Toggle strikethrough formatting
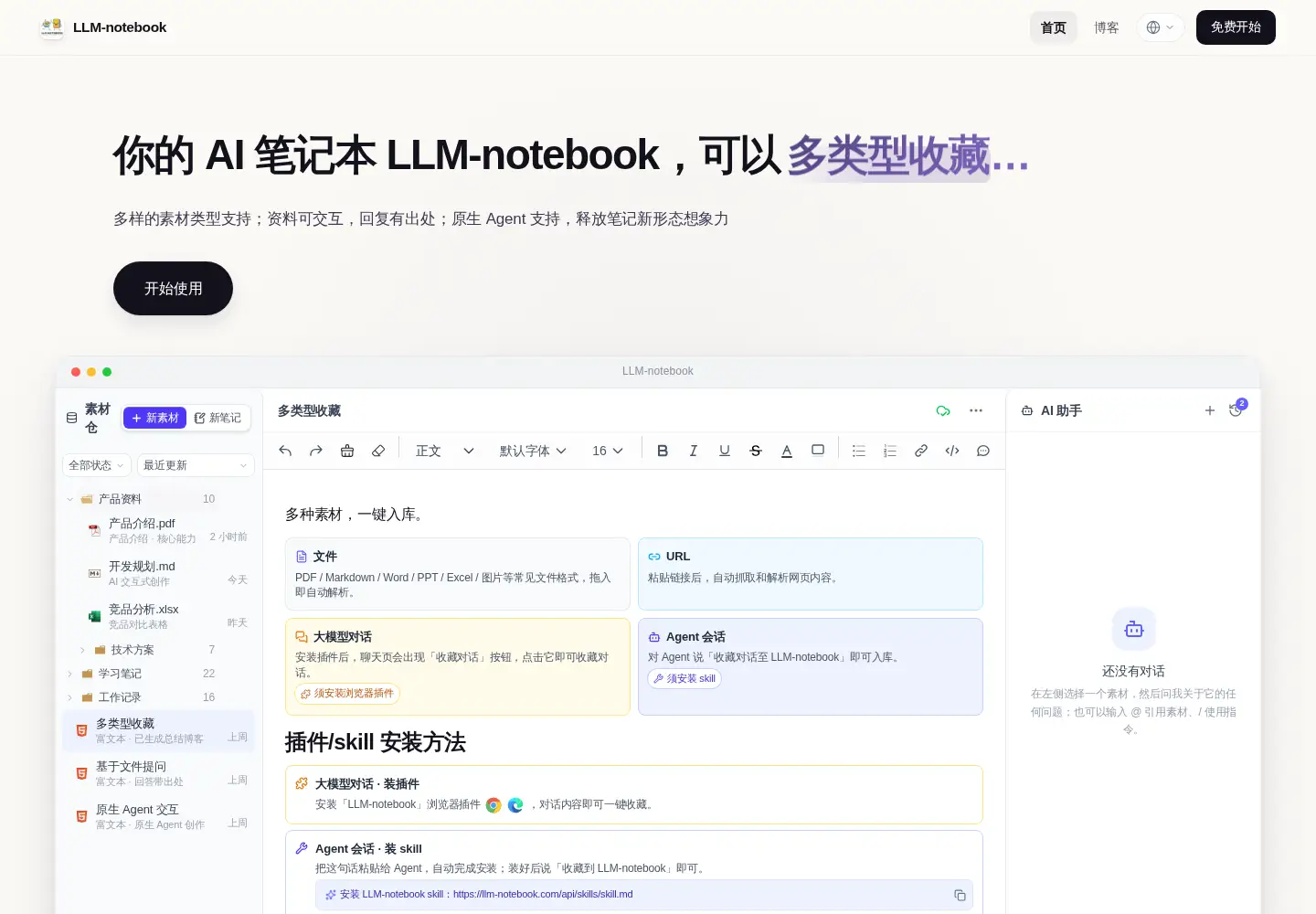1316x914 pixels. click(756, 451)
